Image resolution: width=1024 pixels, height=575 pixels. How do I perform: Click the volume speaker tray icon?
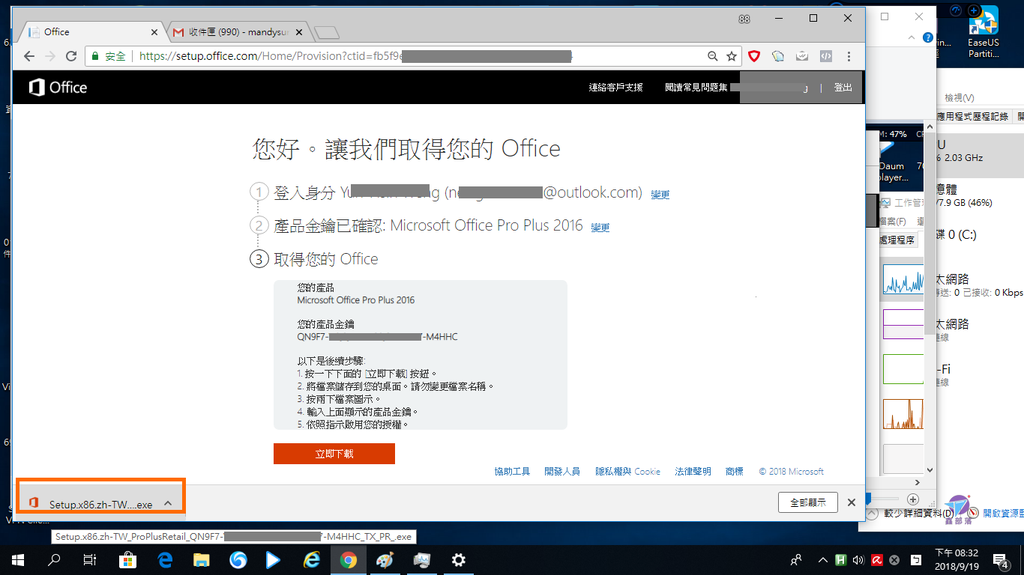coord(858,560)
